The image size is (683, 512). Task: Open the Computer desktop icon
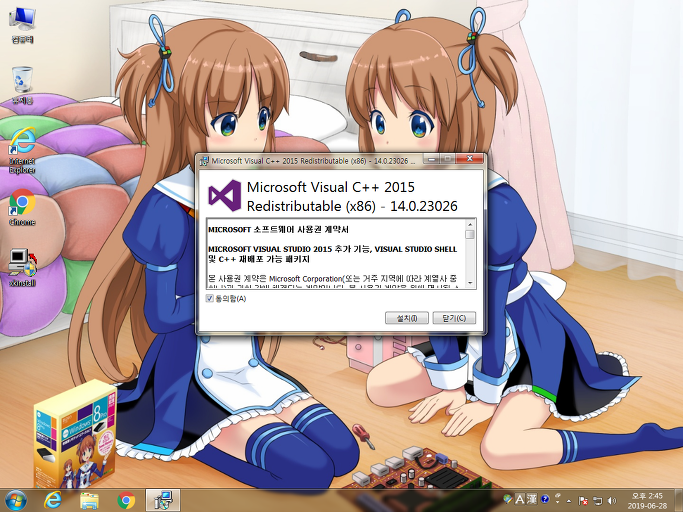pos(22,25)
